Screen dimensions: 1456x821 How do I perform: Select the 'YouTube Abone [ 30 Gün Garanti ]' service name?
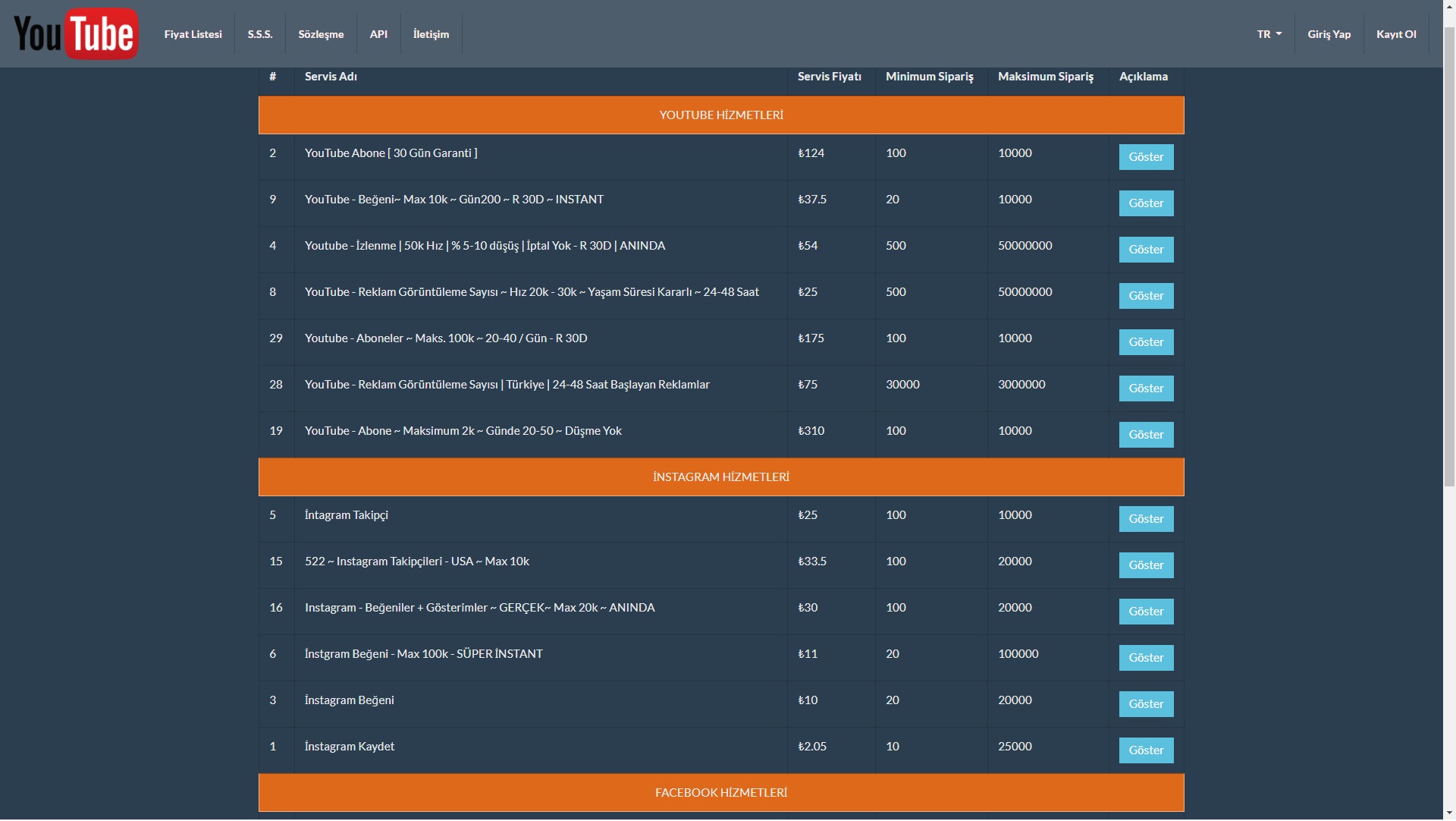[391, 153]
